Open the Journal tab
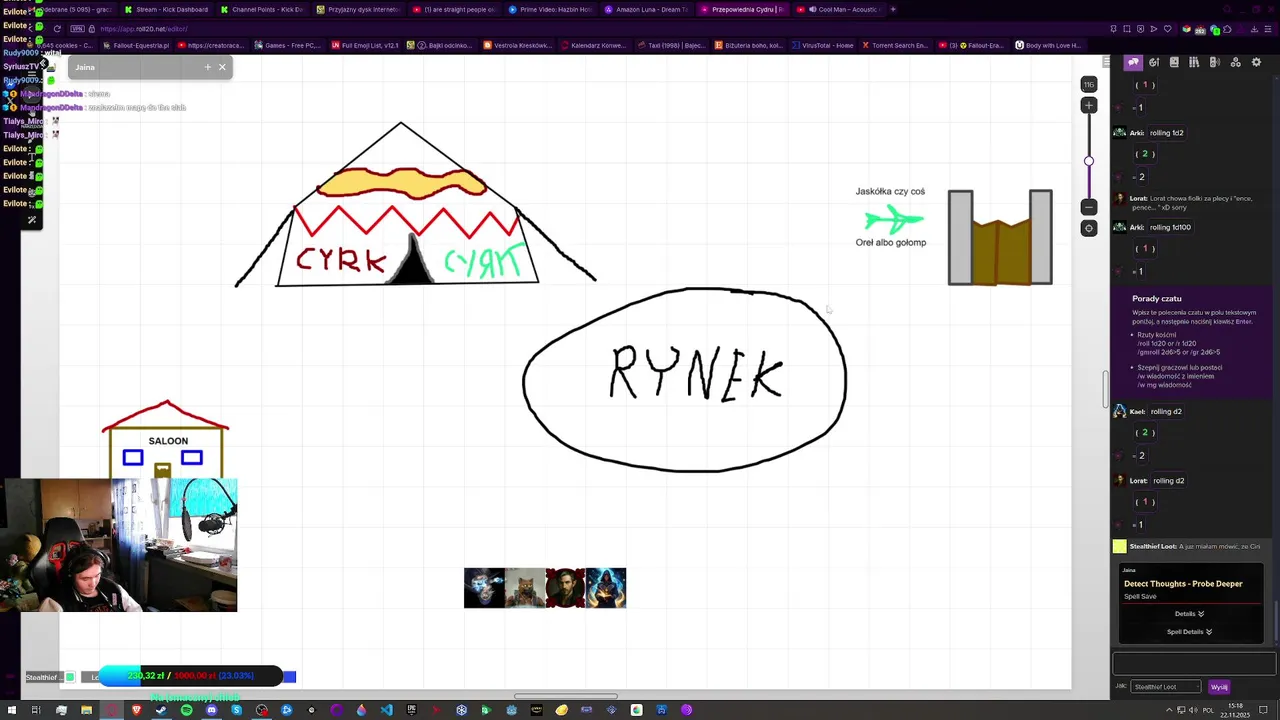1280x720 pixels. (x=1174, y=62)
